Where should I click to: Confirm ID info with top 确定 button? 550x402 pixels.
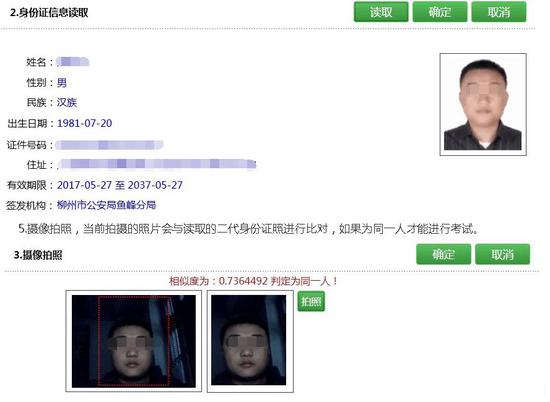[x=440, y=12]
